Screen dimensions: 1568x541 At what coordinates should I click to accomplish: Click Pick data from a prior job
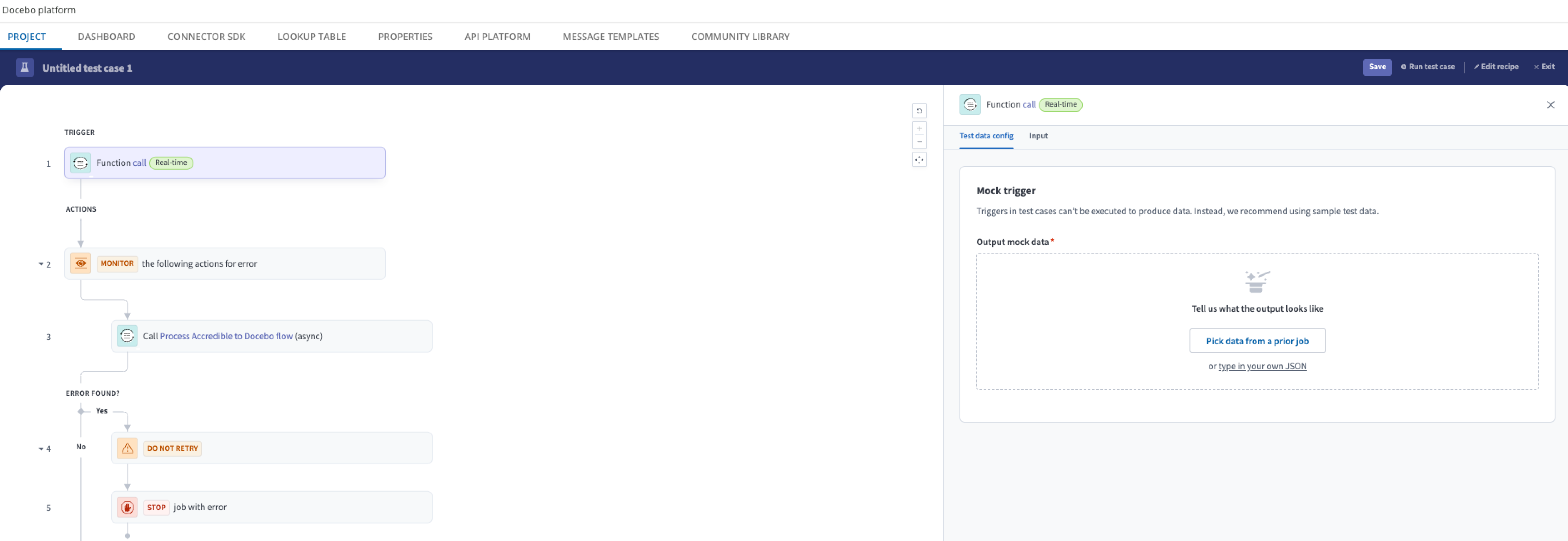pos(1257,341)
